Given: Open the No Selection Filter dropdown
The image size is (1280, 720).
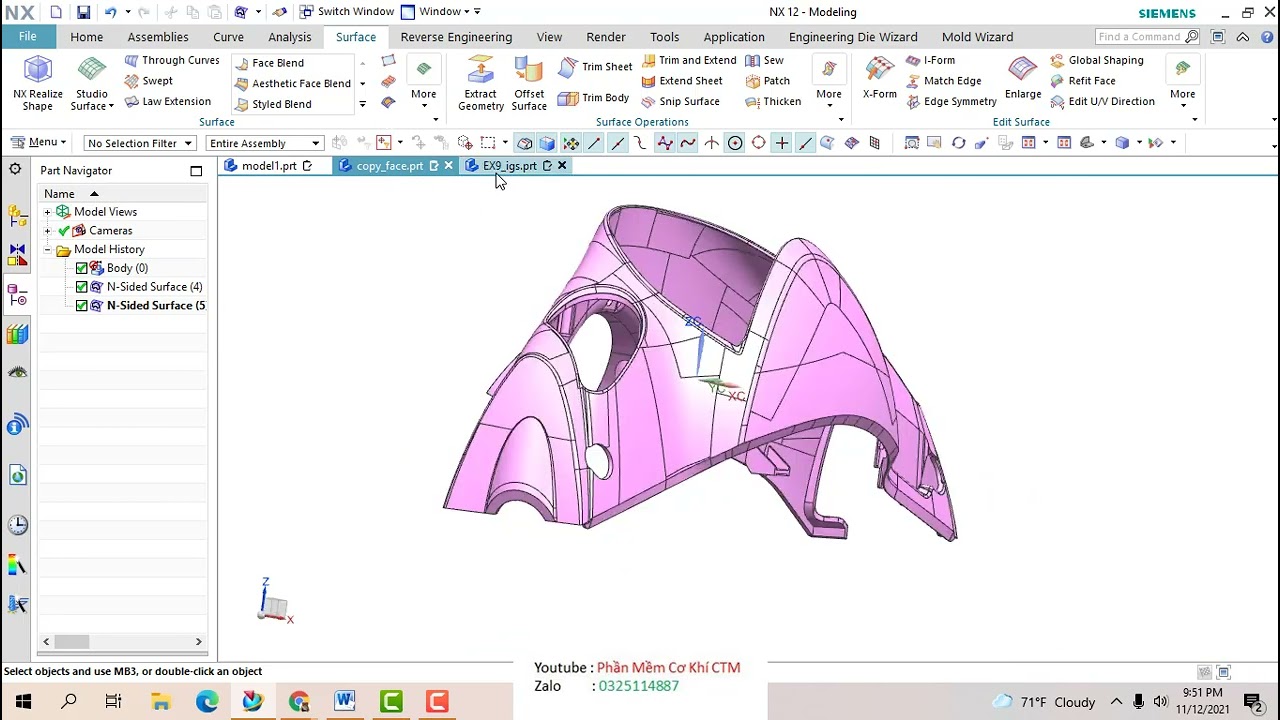Looking at the screenshot, I should (139, 143).
